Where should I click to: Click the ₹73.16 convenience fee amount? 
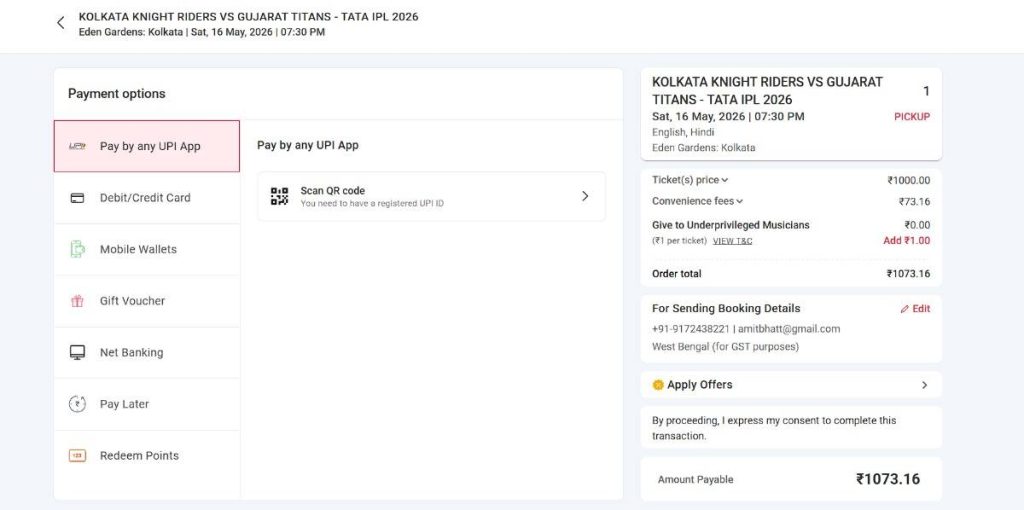pyautogui.click(x=914, y=202)
